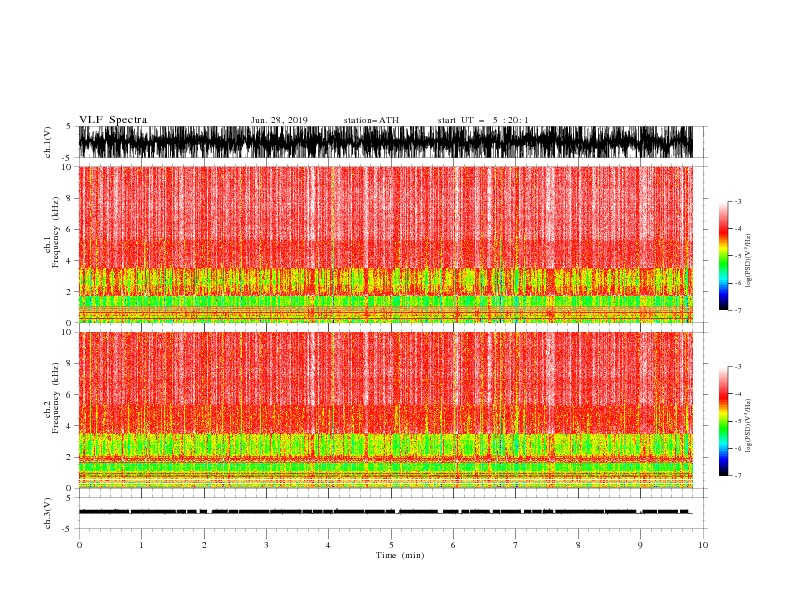This screenshot has height=612, width=792.
Task: Click the "-5" label on the ch.1 colorbar
Action: pos(738,256)
